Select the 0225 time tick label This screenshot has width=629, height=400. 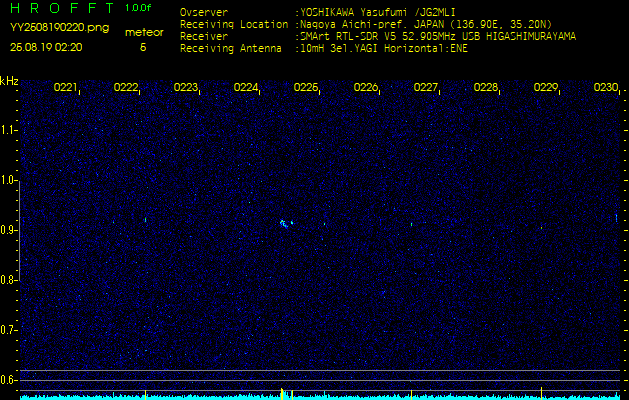coord(306,87)
